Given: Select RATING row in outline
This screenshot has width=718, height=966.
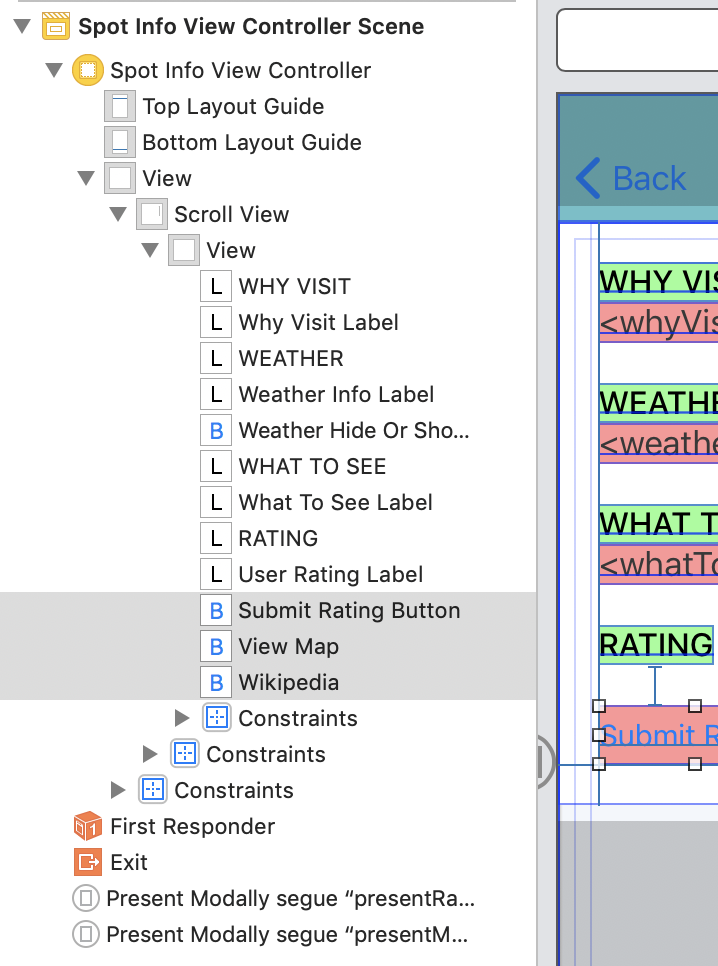Looking at the screenshot, I should (278, 538).
